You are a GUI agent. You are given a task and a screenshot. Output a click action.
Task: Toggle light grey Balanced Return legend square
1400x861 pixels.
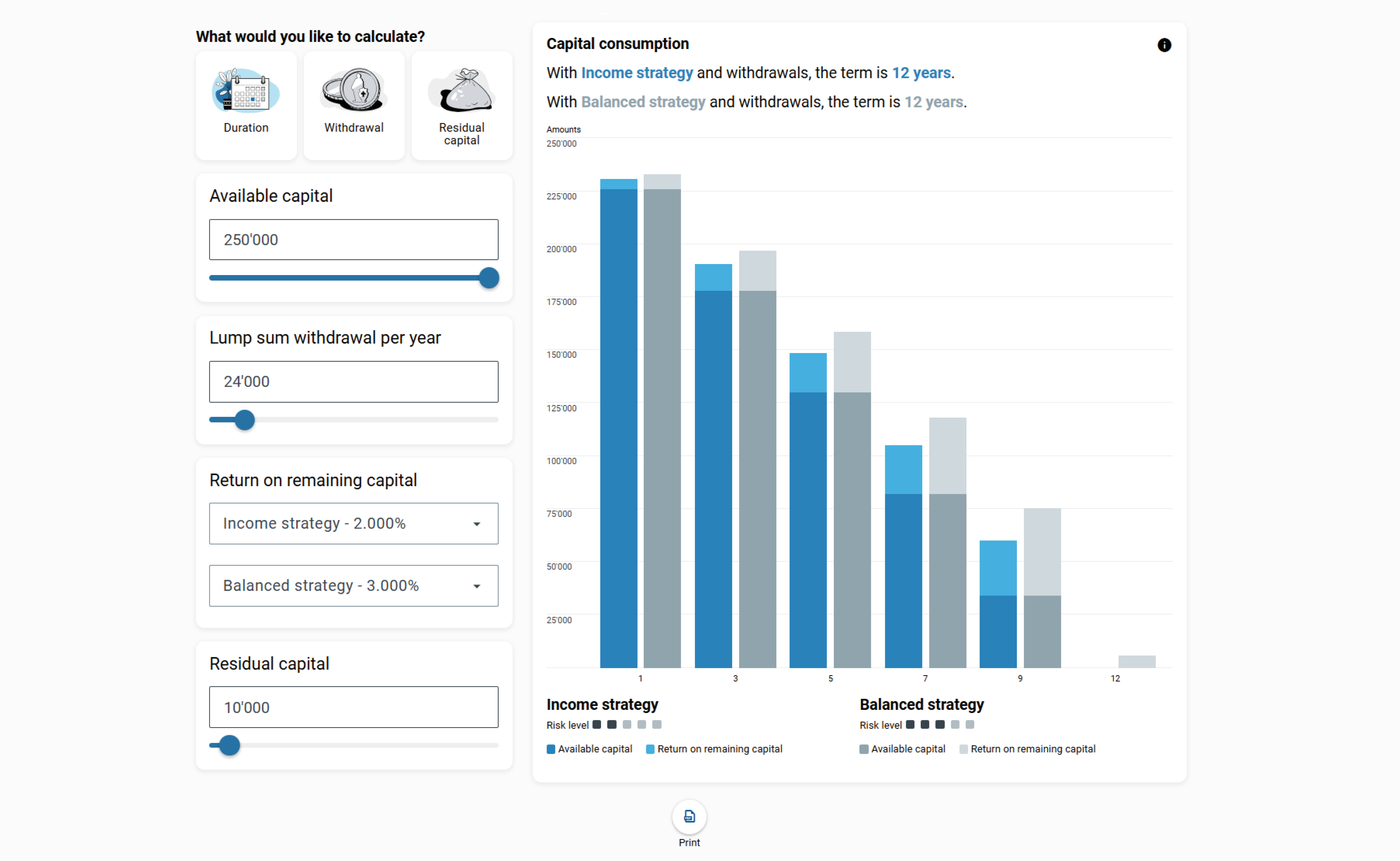click(963, 749)
